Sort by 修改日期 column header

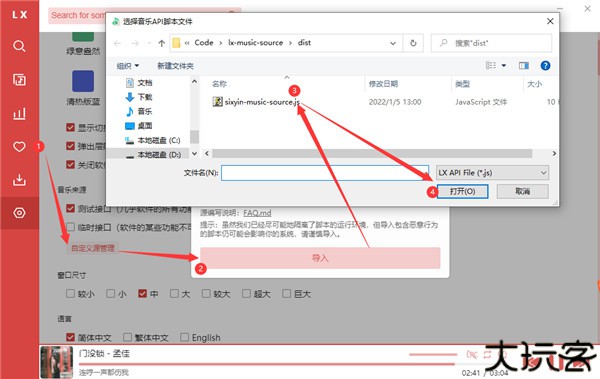[383, 84]
